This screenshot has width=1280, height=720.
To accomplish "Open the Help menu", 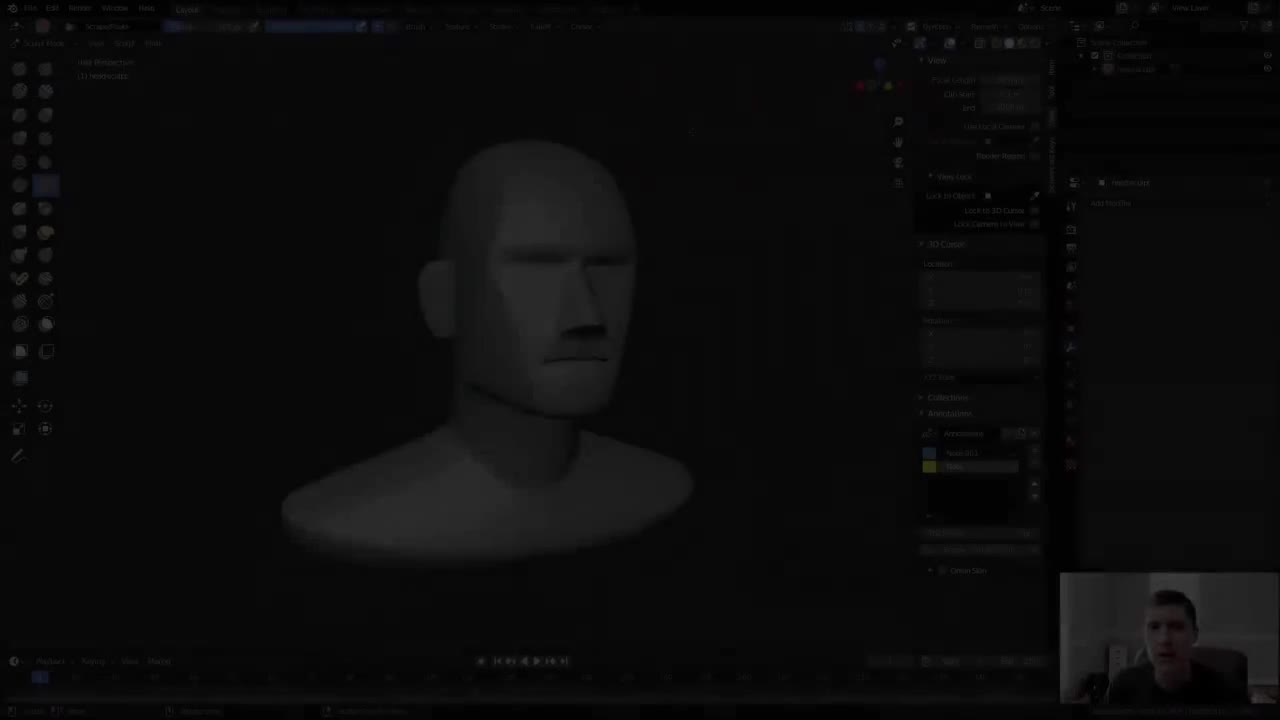I will click(x=147, y=8).
